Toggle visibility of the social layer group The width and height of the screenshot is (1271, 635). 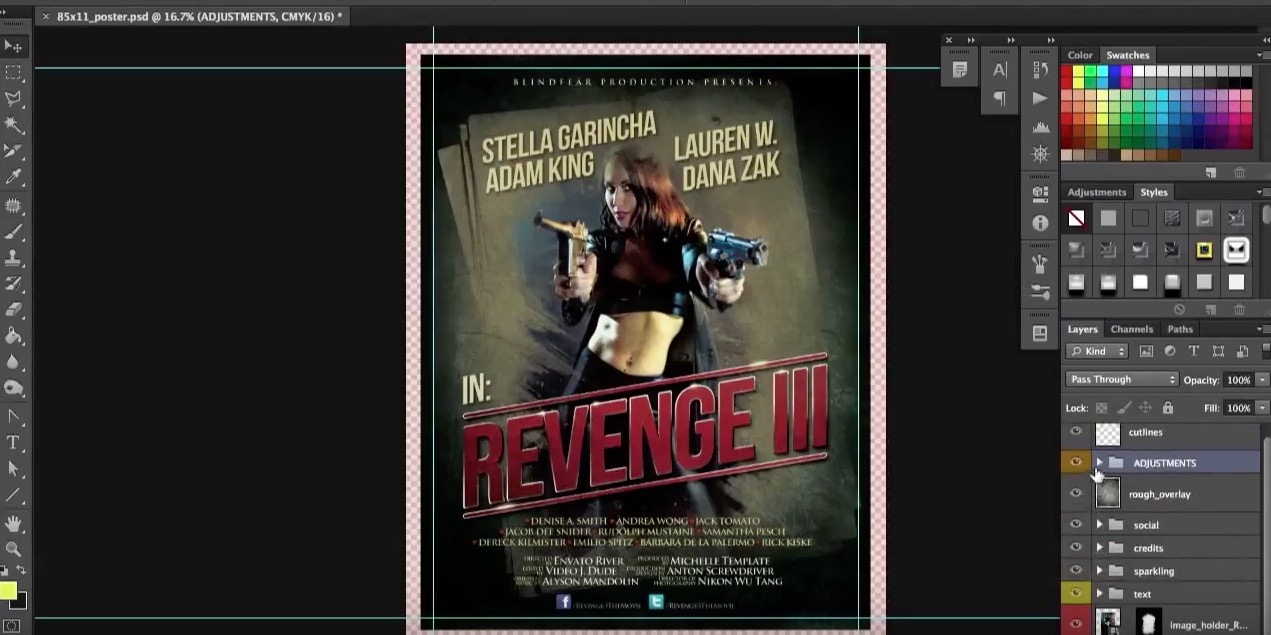[x=1076, y=524]
